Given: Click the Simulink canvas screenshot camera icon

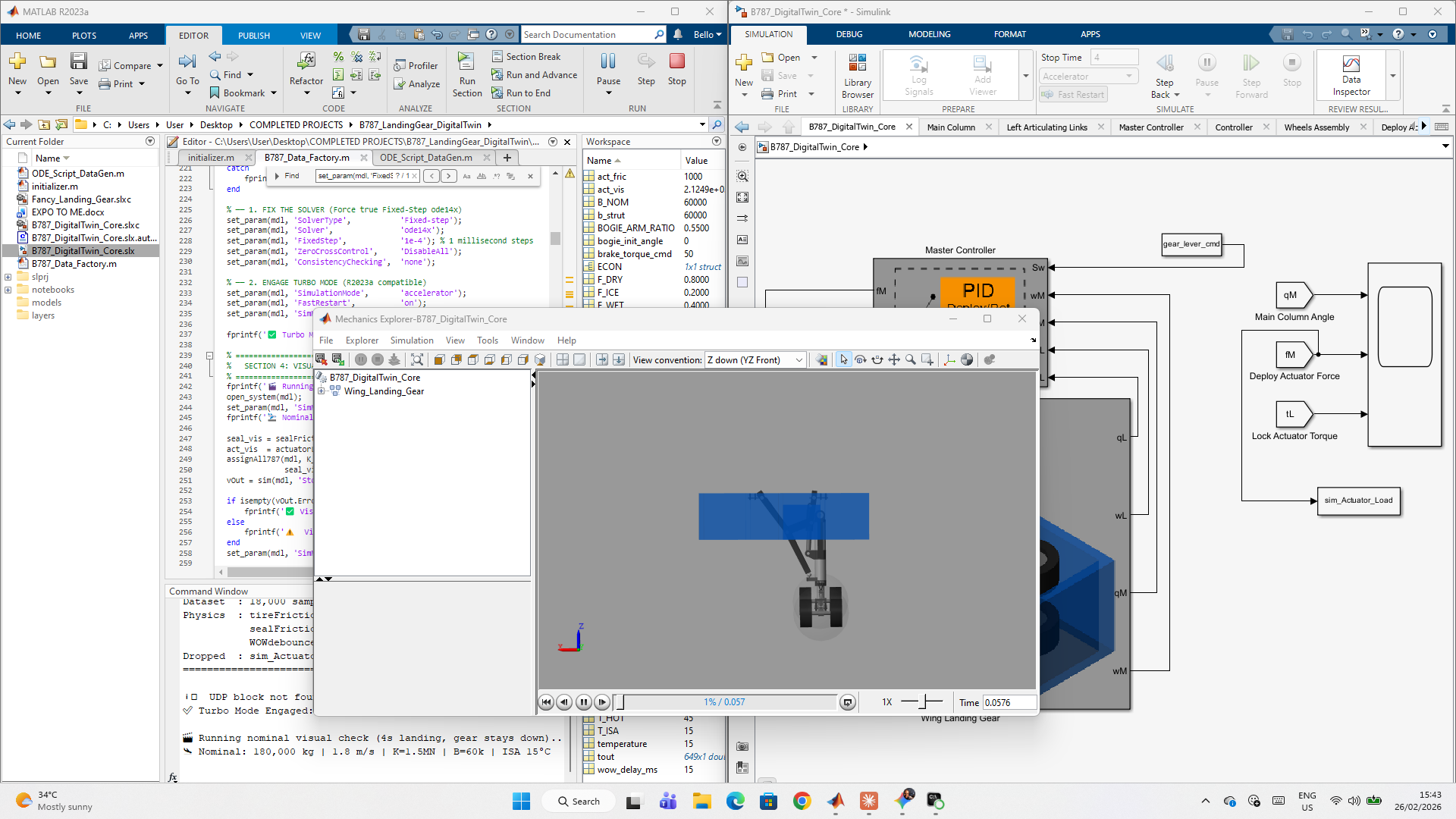Looking at the screenshot, I should click(x=742, y=746).
